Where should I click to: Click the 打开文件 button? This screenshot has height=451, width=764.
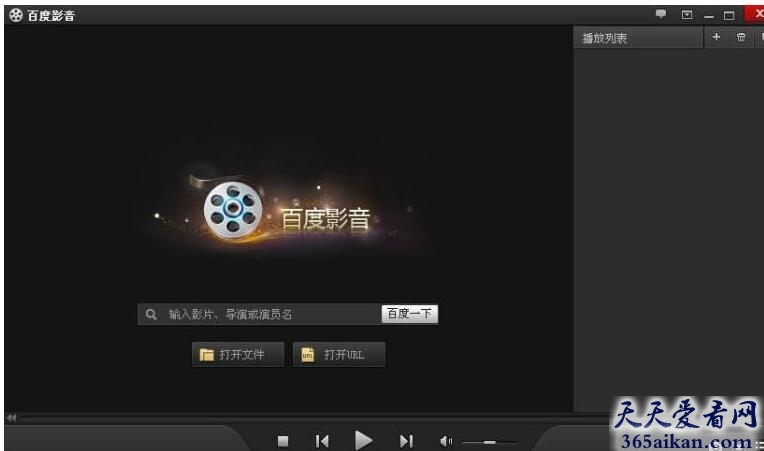[x=238, y=355]
